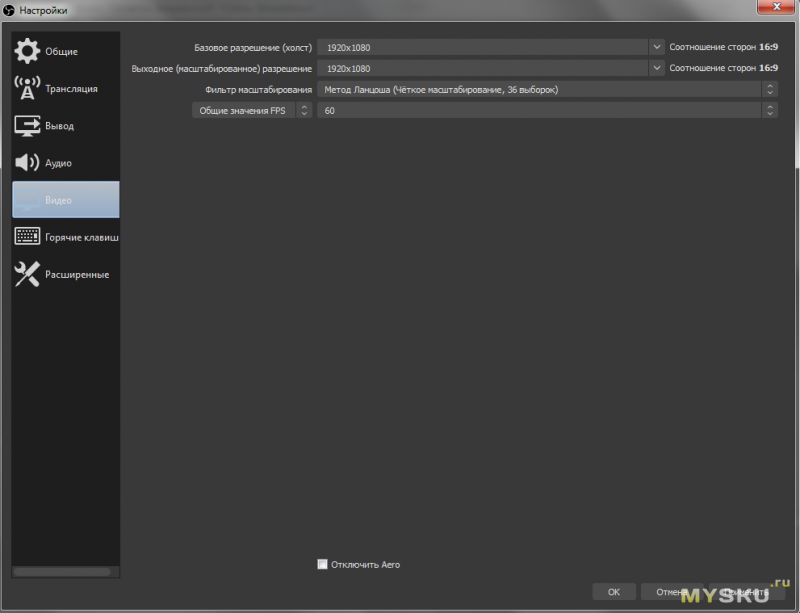Open the FPS value 60 combo box
Viewport: 800px width, 613px height.
547,110
